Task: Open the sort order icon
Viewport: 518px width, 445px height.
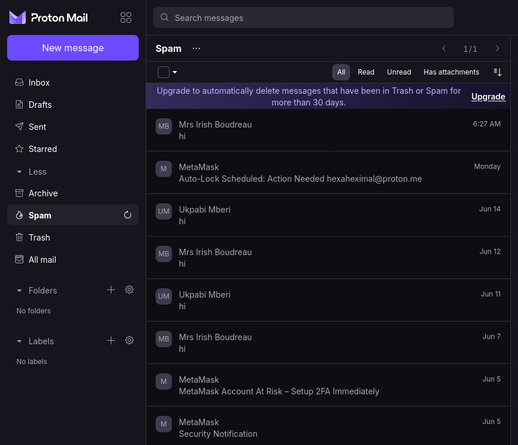Action: (498, 72)
